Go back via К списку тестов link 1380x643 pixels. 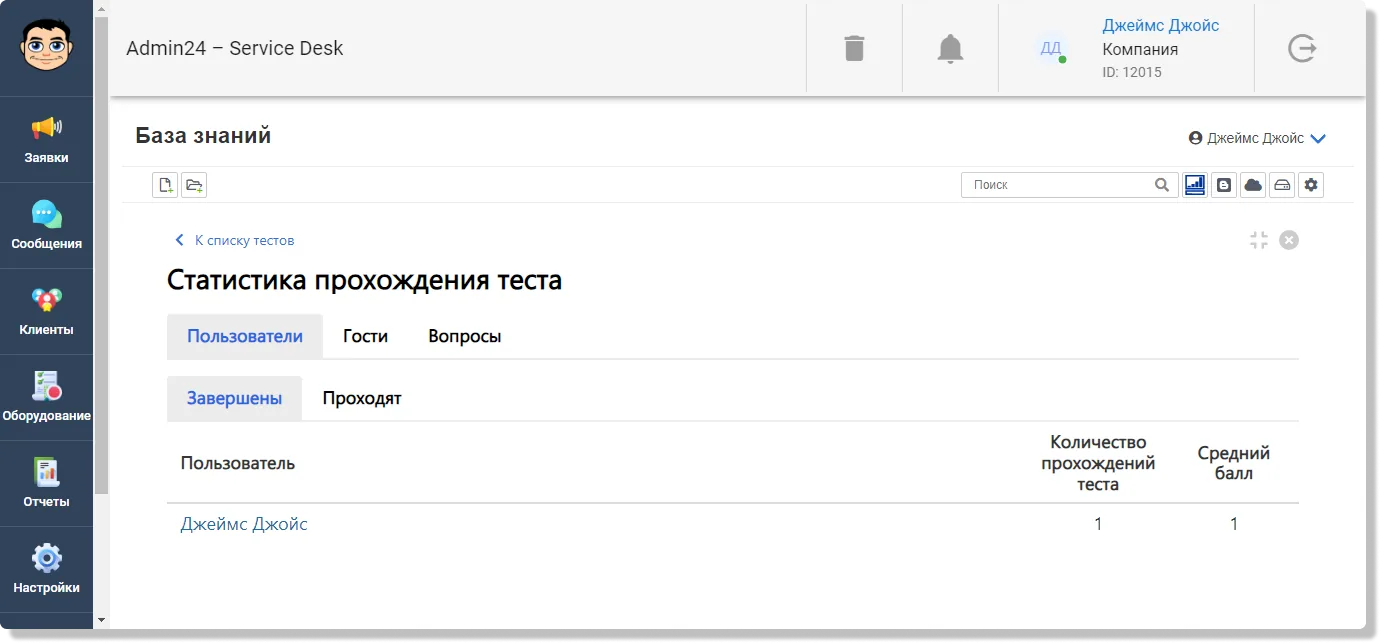235,240
